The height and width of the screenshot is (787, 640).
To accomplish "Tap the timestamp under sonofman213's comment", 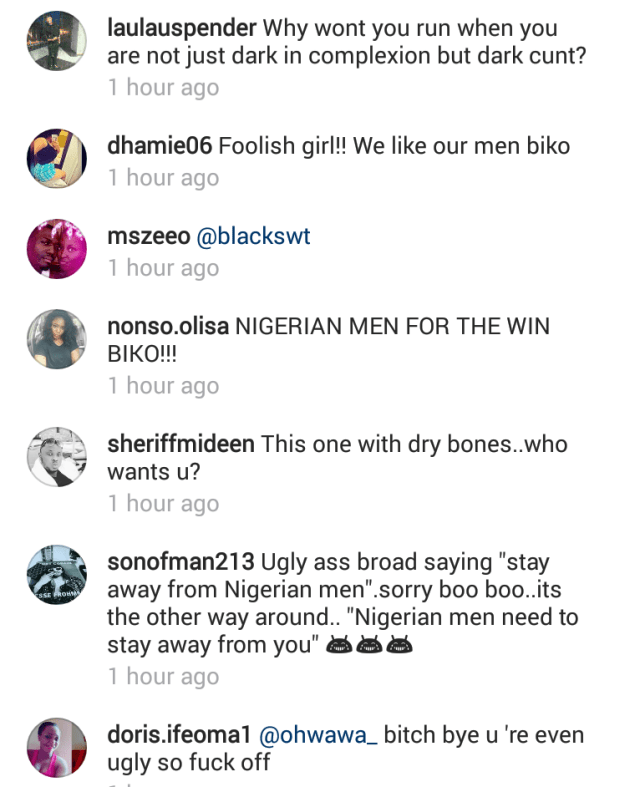I will [x=163, y=676].
